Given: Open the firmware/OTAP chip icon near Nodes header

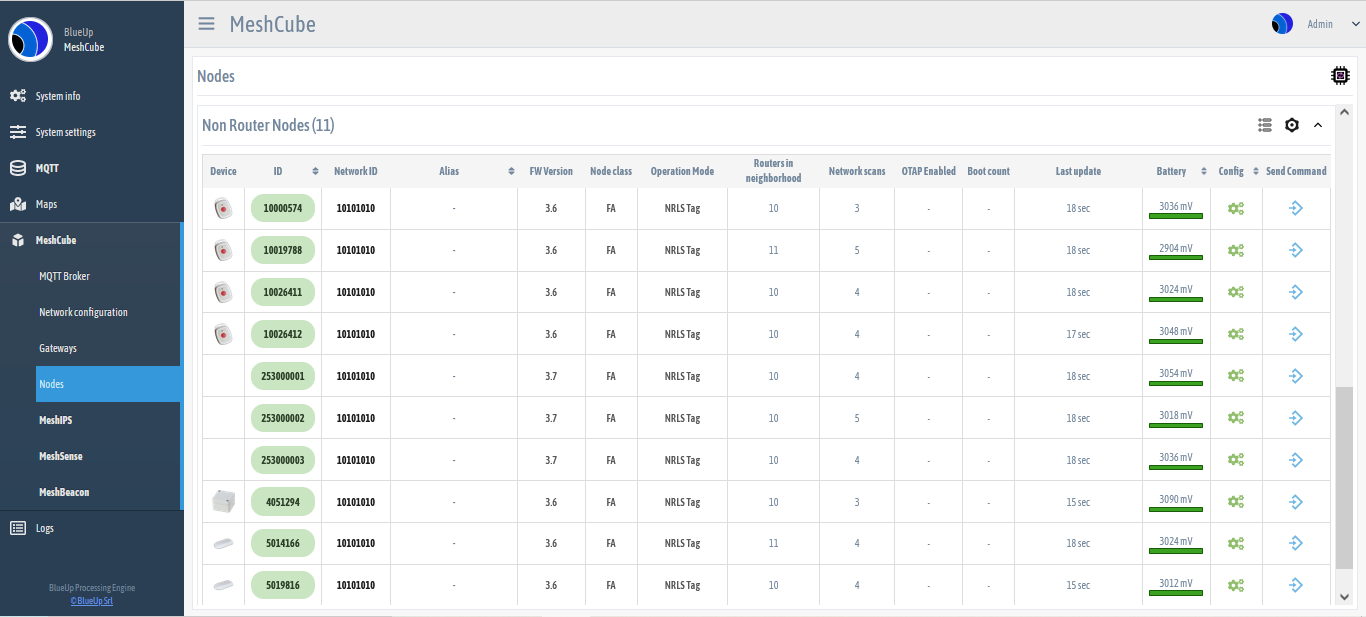Looking at the screenshot, I should (x=1340, y=75).
